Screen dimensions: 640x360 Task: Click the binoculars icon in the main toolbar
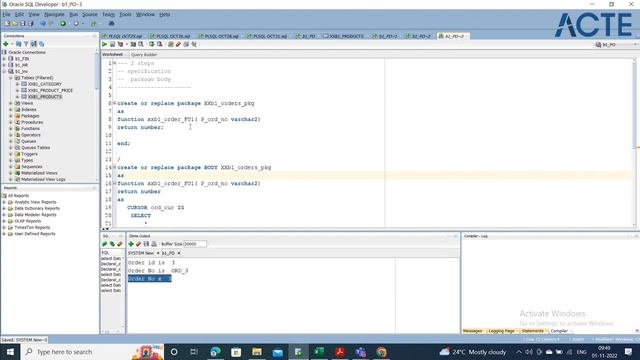coord(111,24)
